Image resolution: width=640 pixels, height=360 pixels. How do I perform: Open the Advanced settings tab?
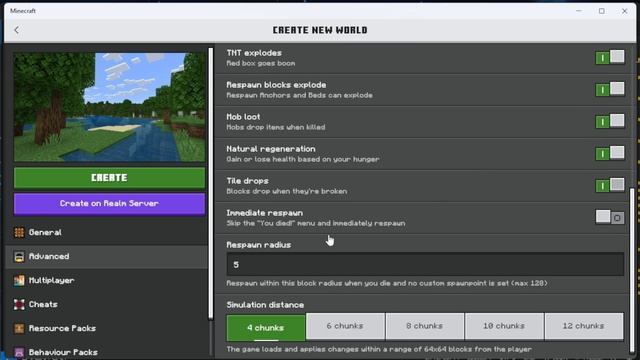107,256
